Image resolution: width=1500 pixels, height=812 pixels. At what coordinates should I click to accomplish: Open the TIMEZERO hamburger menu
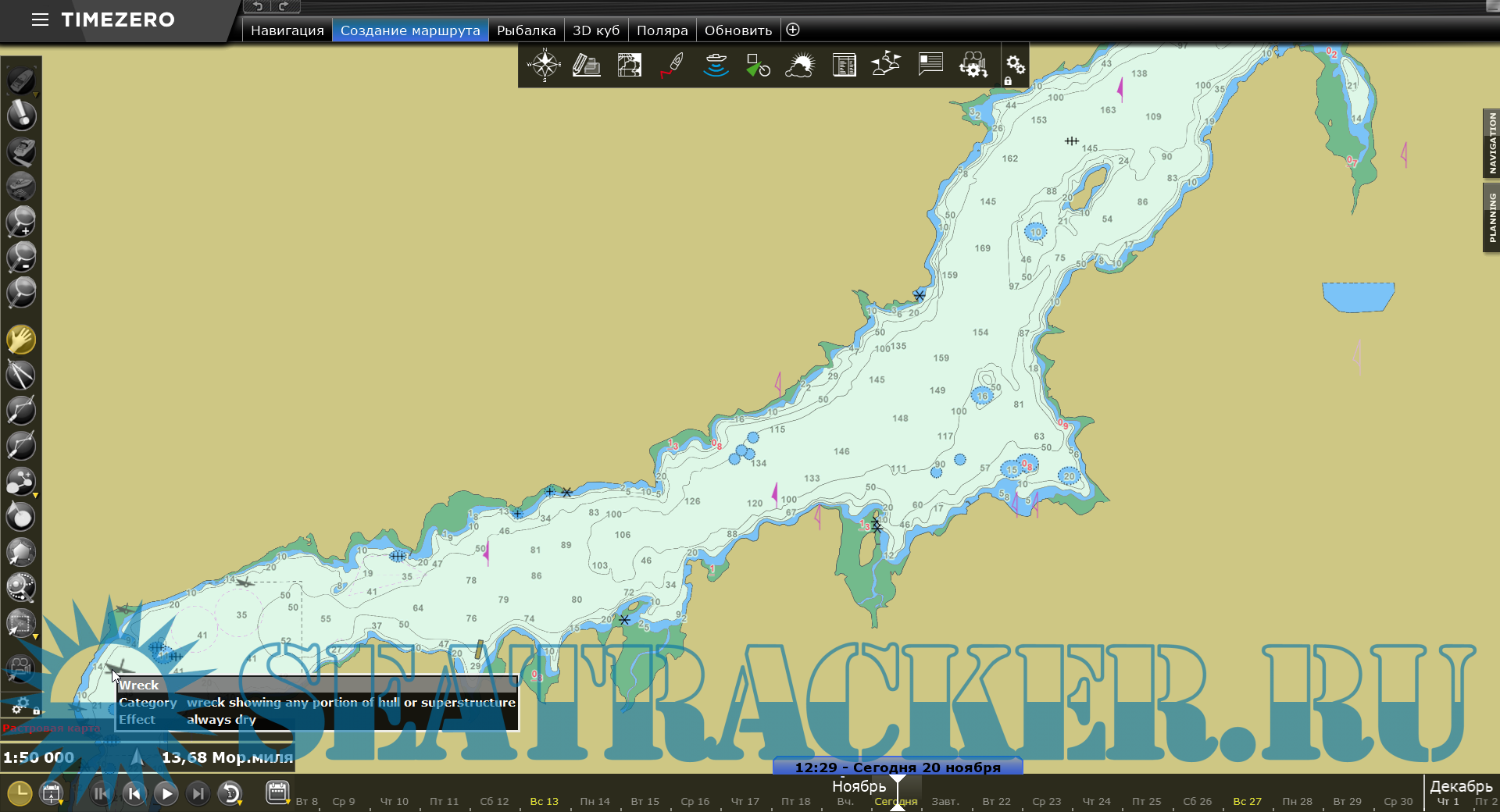point(40,20)
